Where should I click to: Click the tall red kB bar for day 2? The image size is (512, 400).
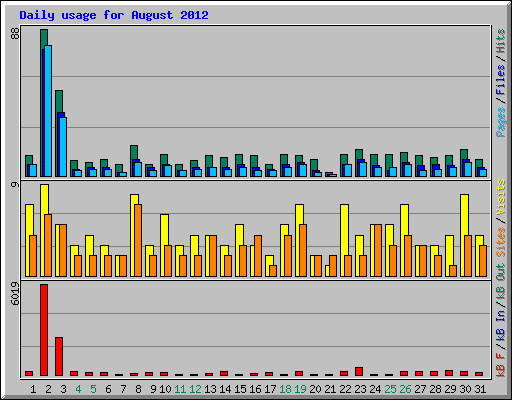click(44, 330)
